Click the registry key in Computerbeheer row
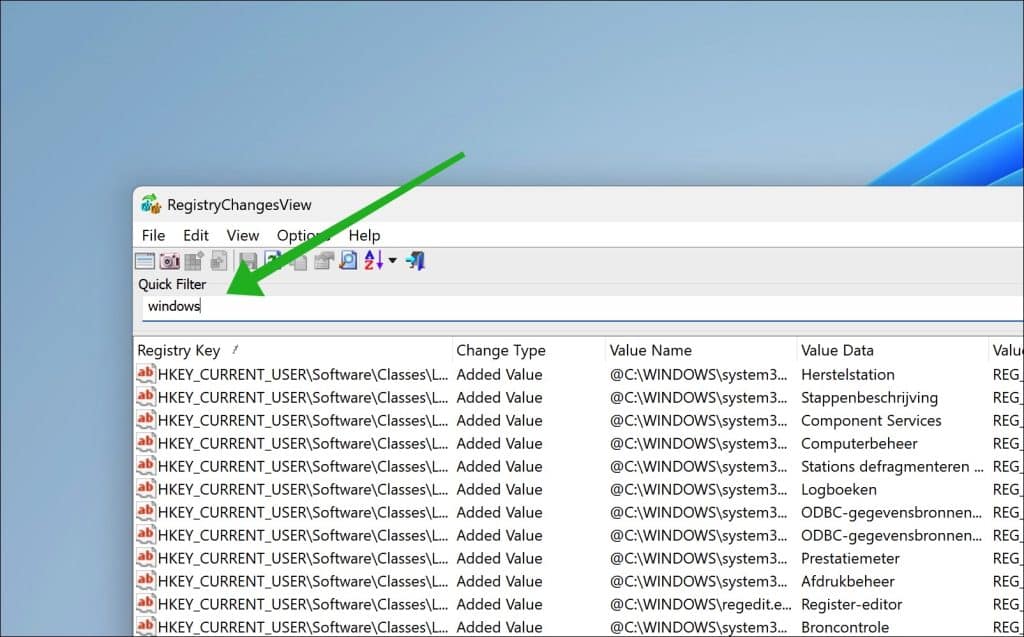Screen dimensions: 1024x637 pos(303,444)
